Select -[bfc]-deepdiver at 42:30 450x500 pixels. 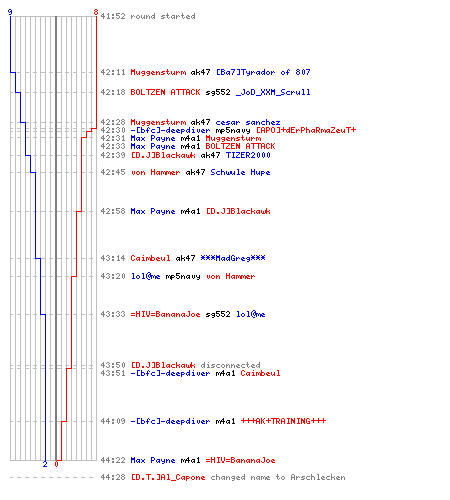coord(170,130)
